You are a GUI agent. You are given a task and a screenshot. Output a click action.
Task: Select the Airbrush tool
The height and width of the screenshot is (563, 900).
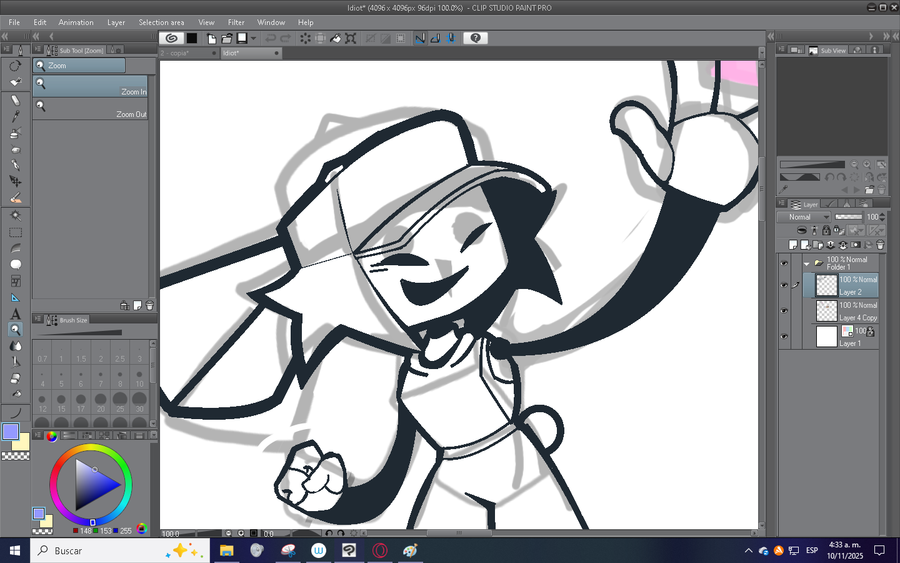[15, 133]
